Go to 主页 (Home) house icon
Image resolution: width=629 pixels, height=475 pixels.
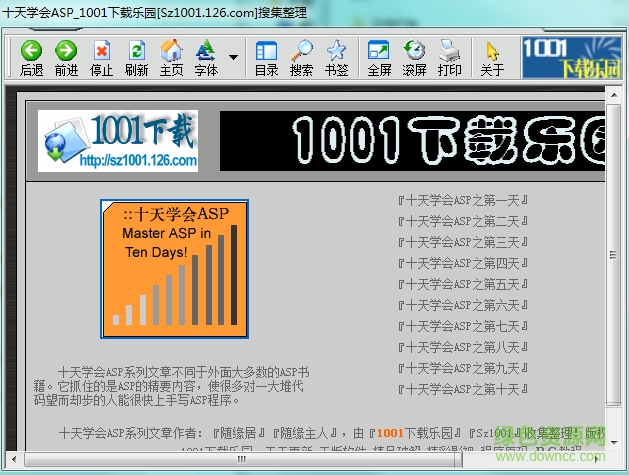171,51
